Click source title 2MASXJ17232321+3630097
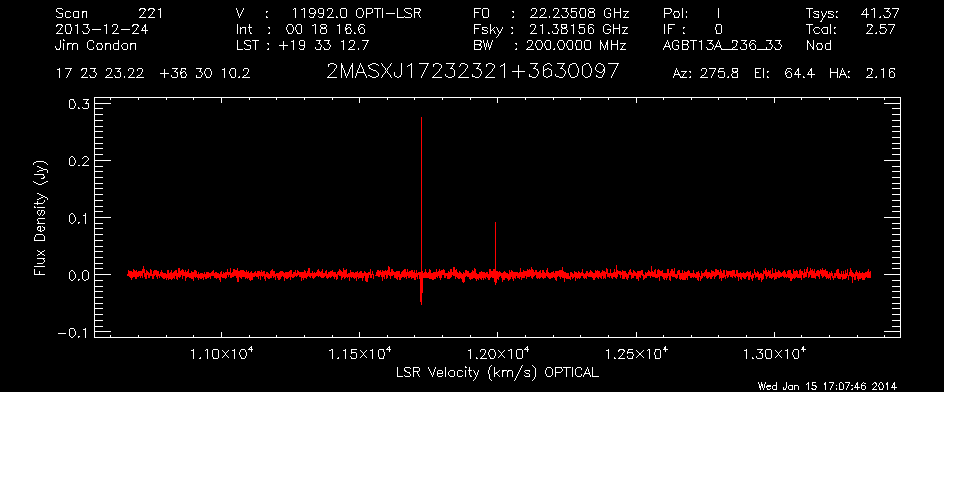 pos(472,72)
